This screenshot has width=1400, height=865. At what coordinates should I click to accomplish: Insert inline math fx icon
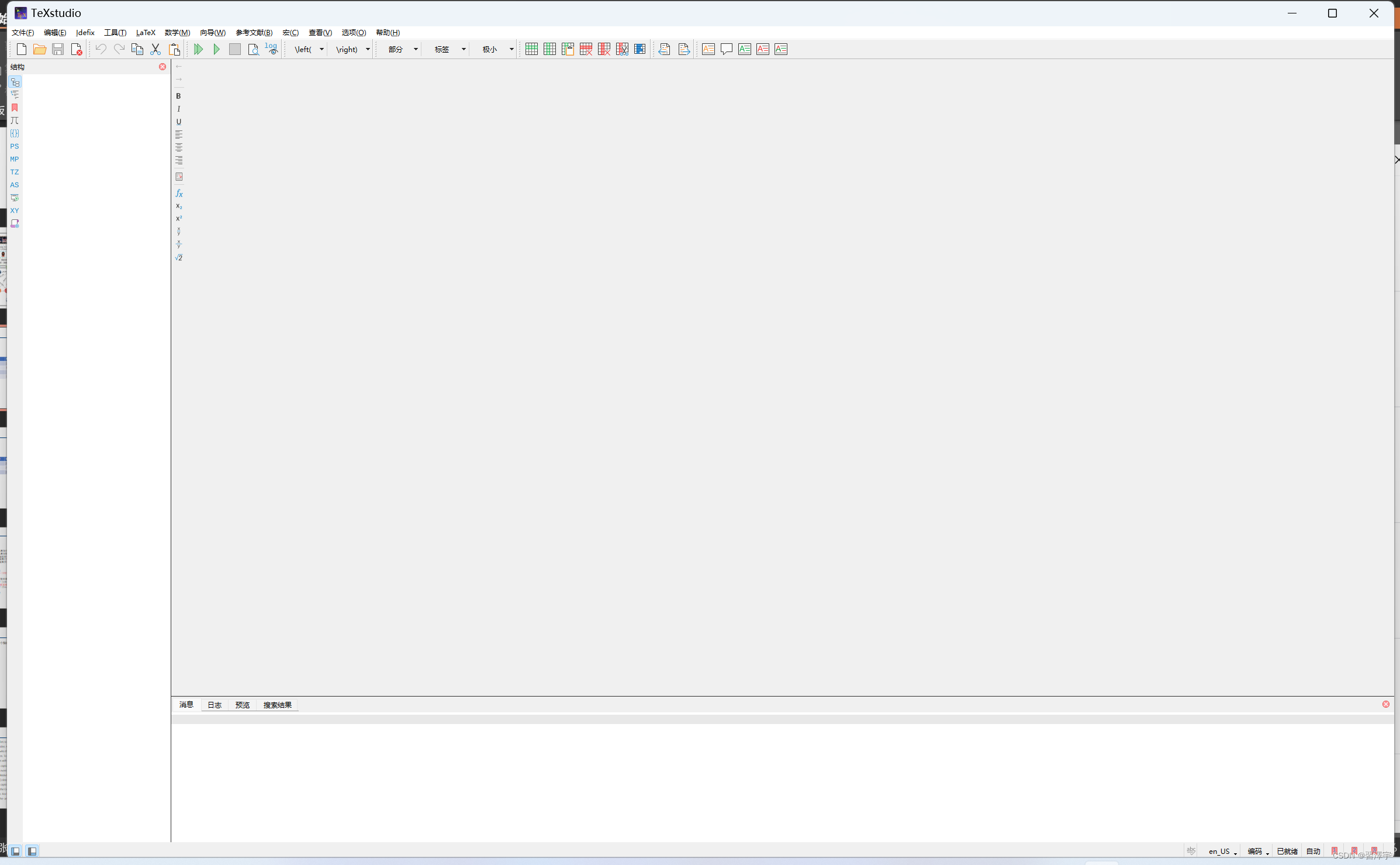coord(179,194)
